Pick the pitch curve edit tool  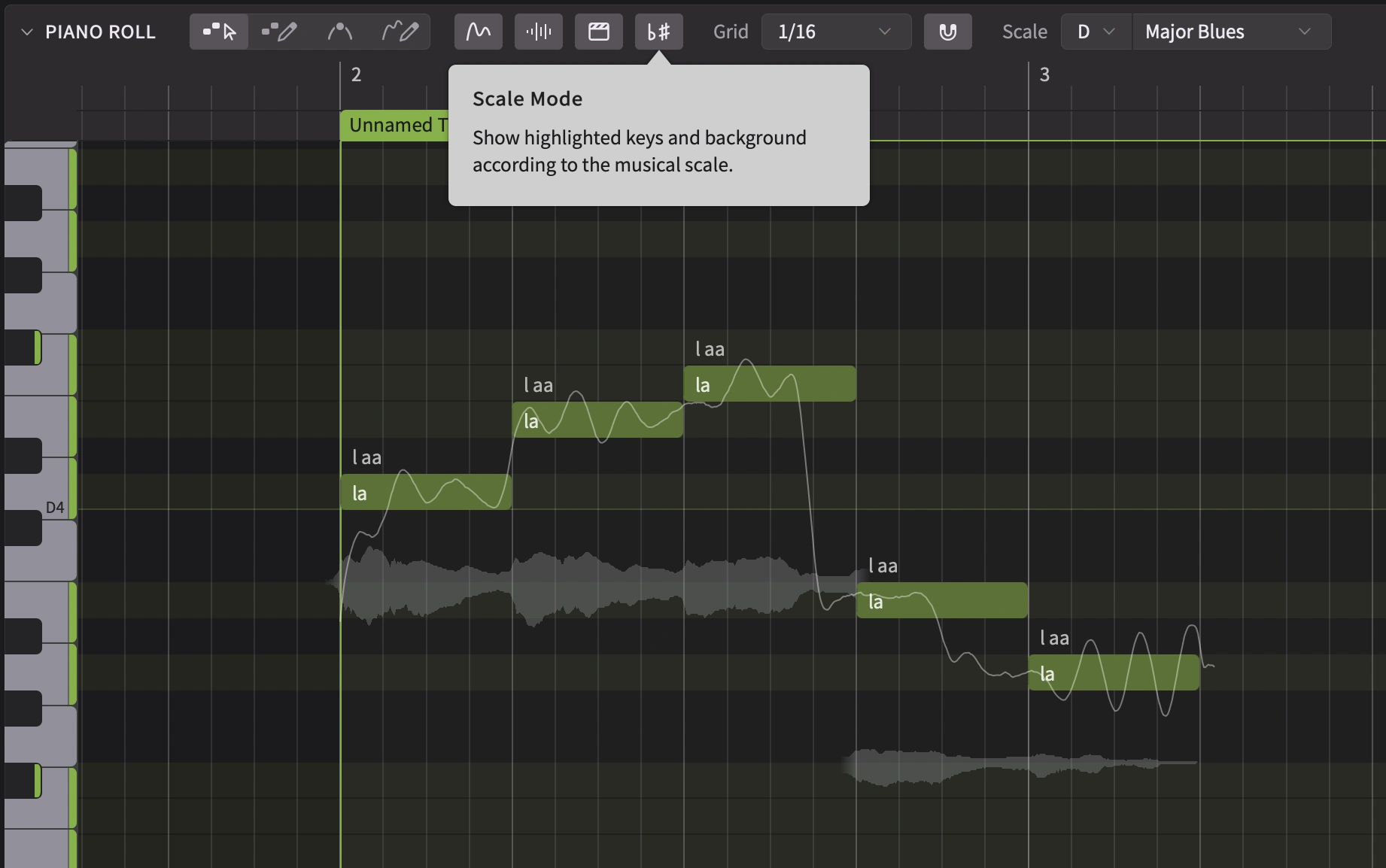[339, 32]
